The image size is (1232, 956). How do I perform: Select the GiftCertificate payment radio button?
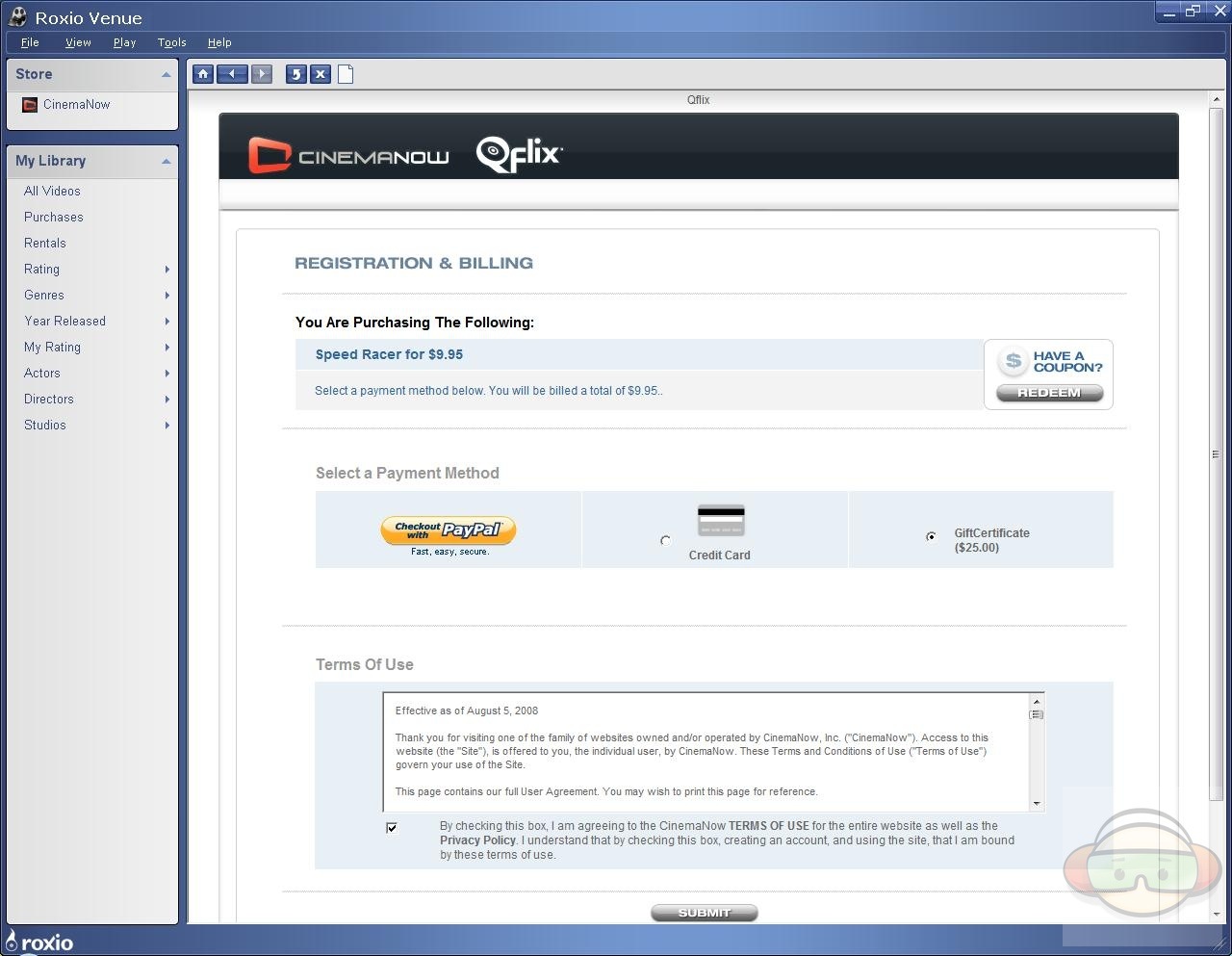tap(931, 536)
